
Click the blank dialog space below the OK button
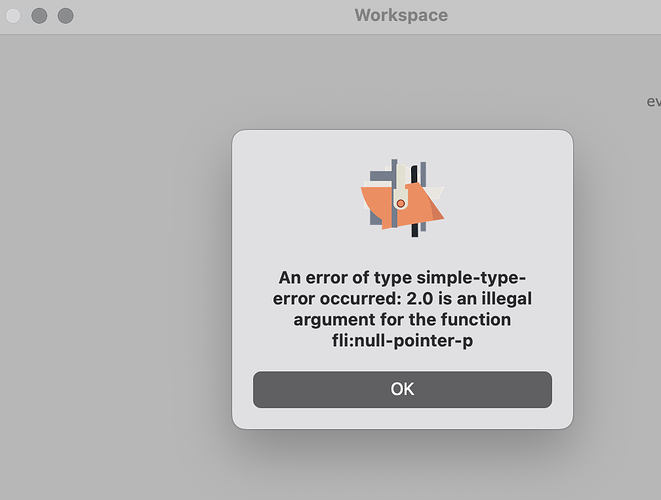tap(402, 418)
